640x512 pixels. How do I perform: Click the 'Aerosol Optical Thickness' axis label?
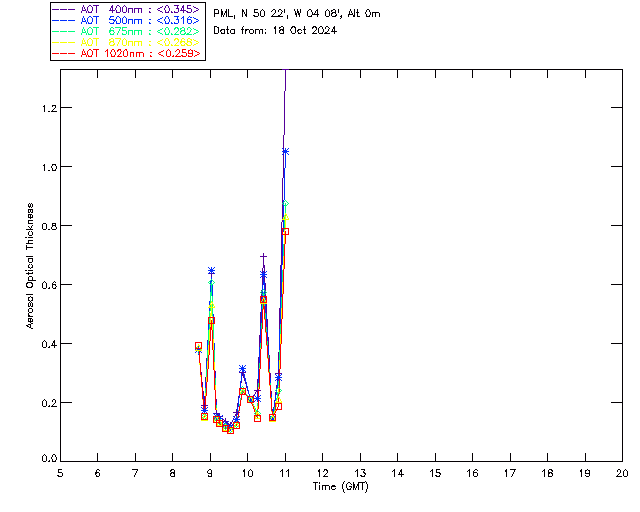click(30, 266)
